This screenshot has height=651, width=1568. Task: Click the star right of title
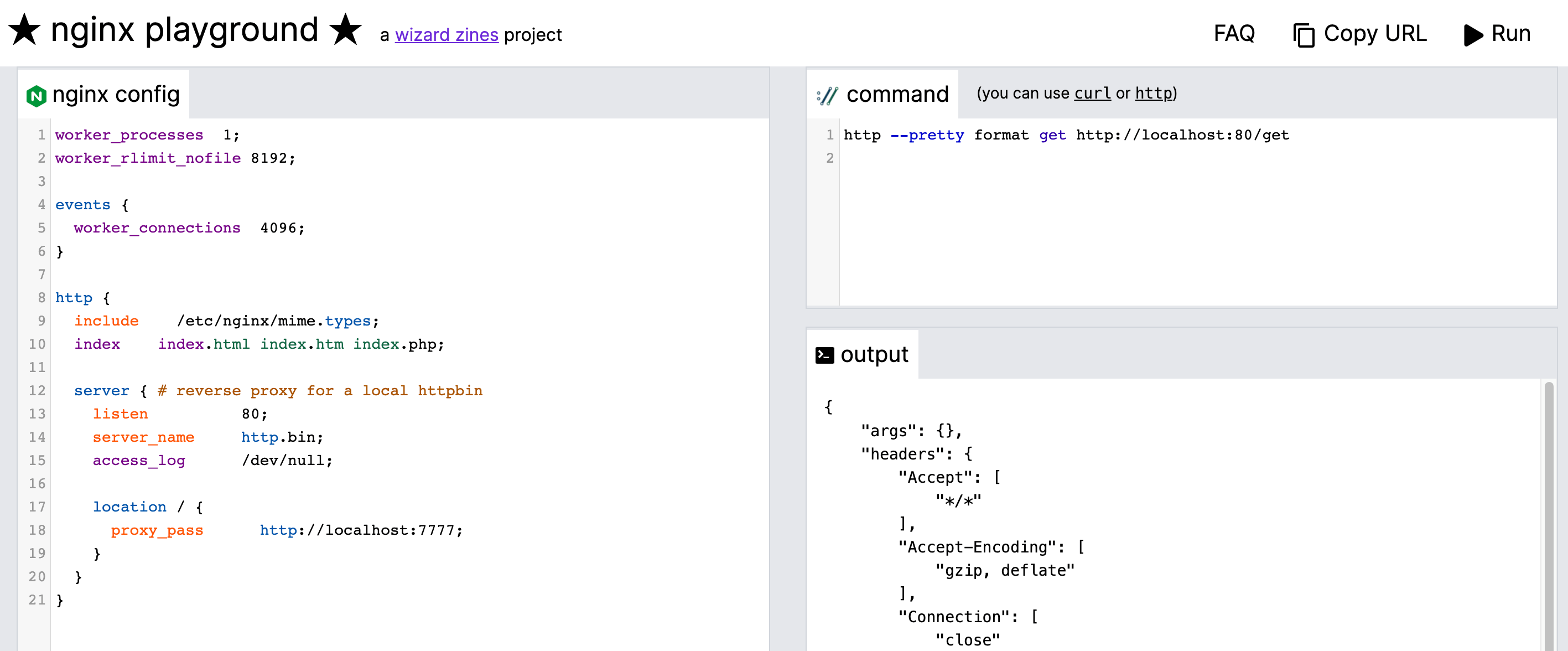(x=345, y=30)
